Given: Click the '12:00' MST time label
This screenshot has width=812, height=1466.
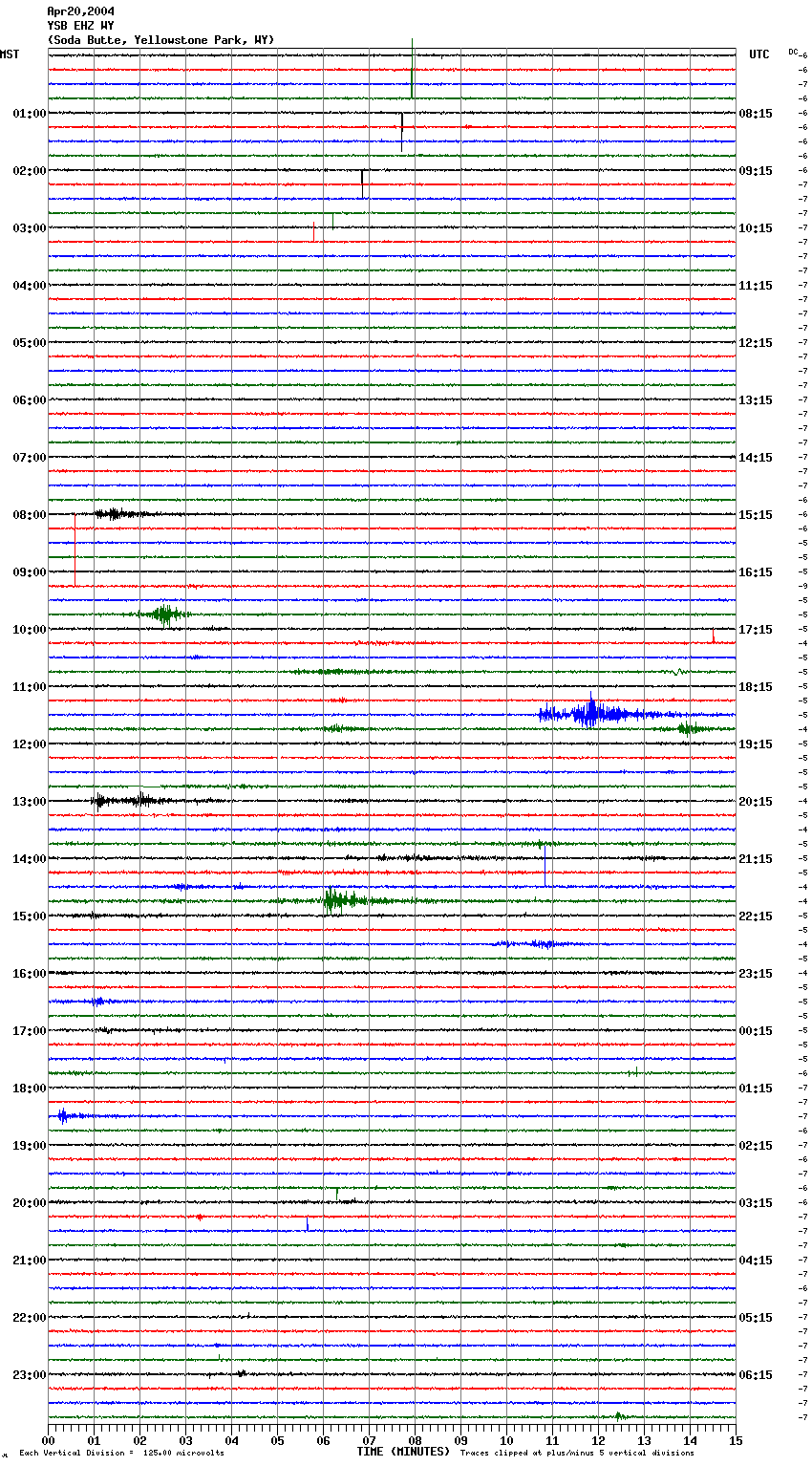Looking at the screenshot, I should (30, 744).
